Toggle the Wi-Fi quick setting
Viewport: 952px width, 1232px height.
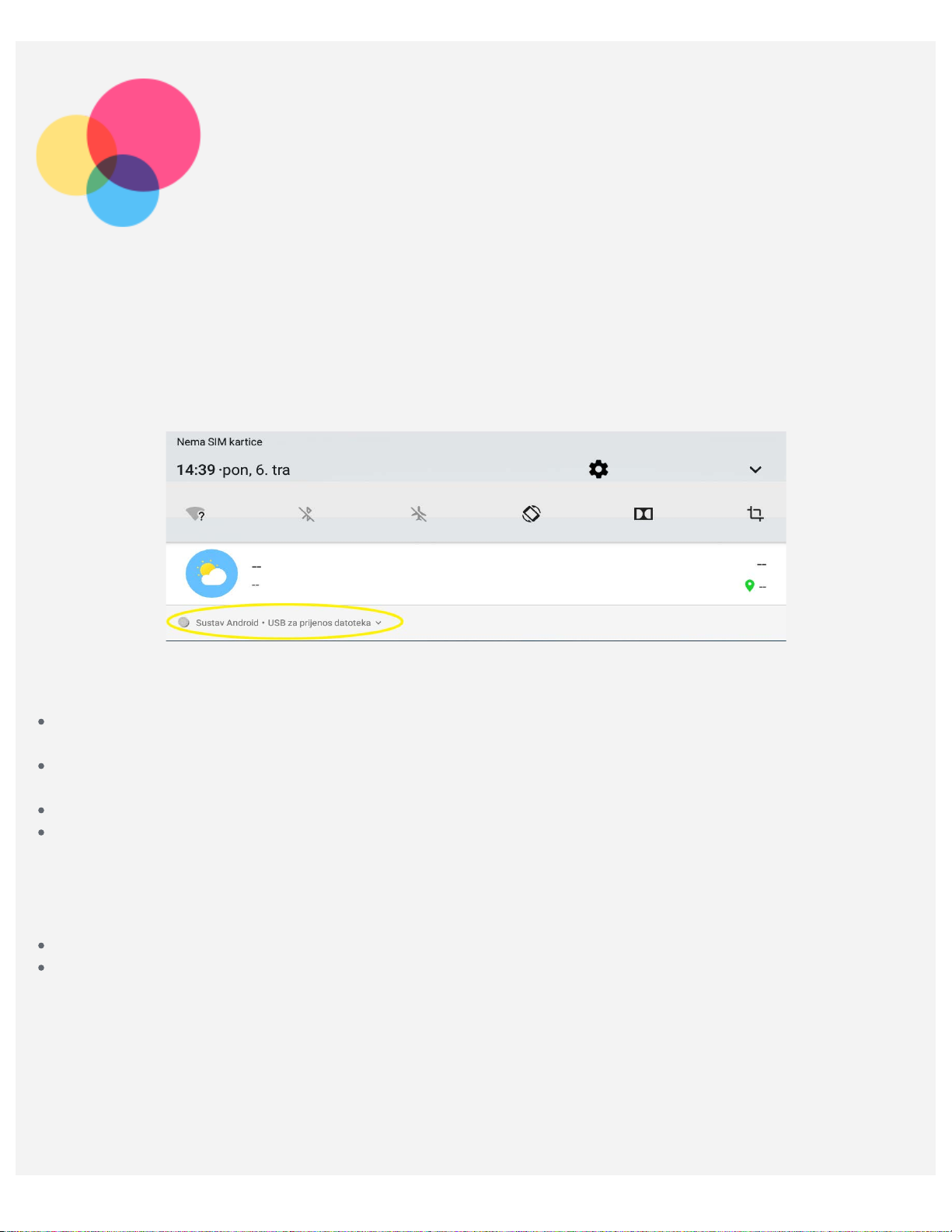pyautogui.click(x=195, y=514)
